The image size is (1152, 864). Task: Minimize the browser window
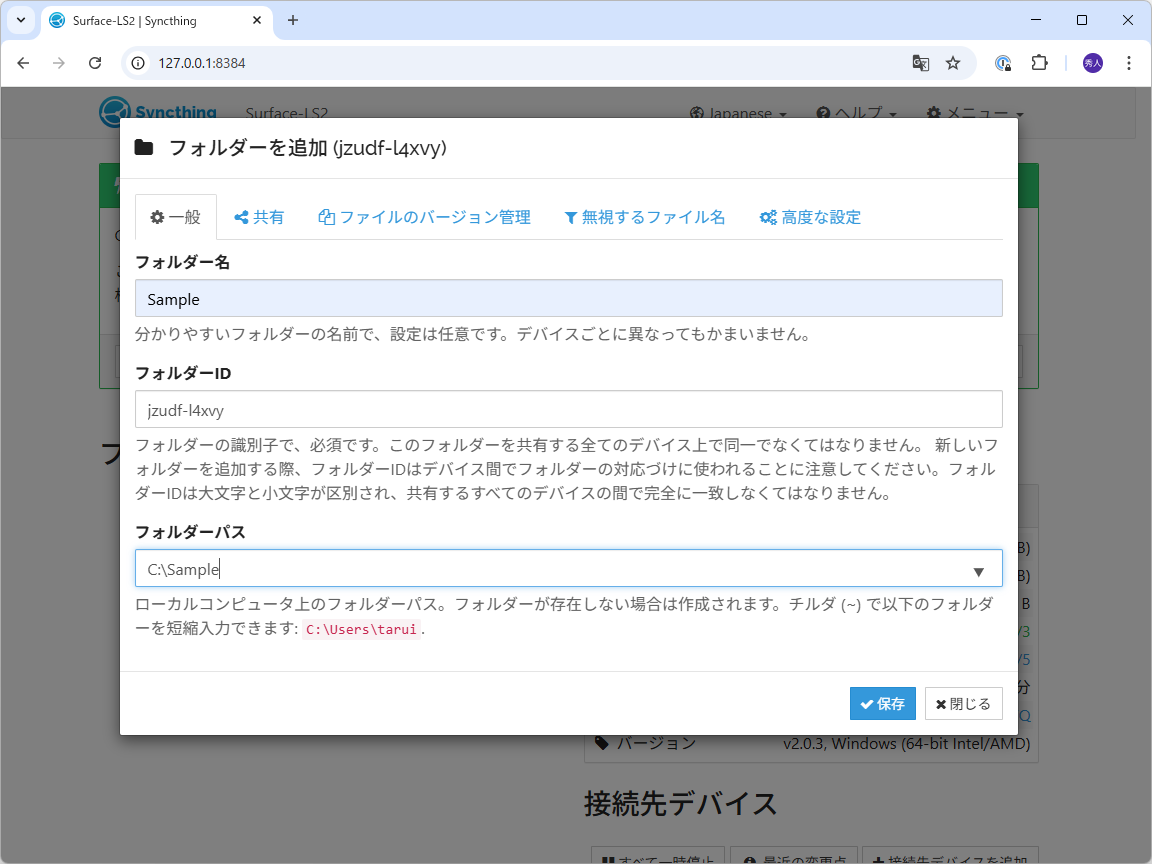tap(1036, 21)
